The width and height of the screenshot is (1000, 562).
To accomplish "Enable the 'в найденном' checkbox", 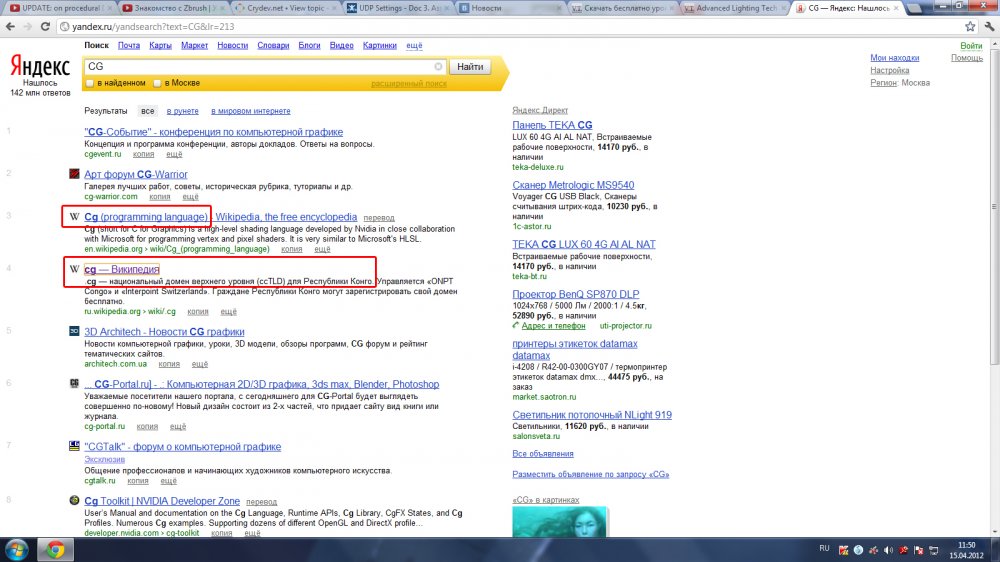I will pyautogui.click(x=90, y=83).
